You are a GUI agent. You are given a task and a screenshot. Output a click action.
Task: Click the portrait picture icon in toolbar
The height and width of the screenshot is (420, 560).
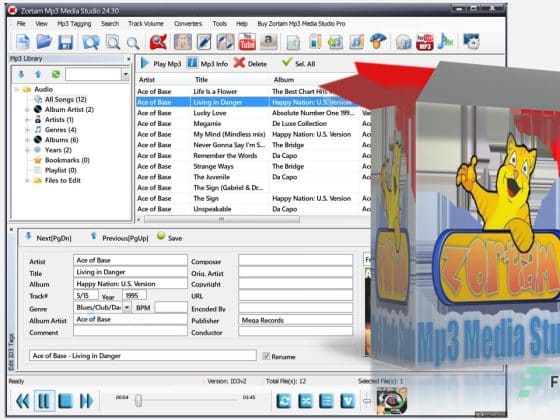(x=182, y=42)
